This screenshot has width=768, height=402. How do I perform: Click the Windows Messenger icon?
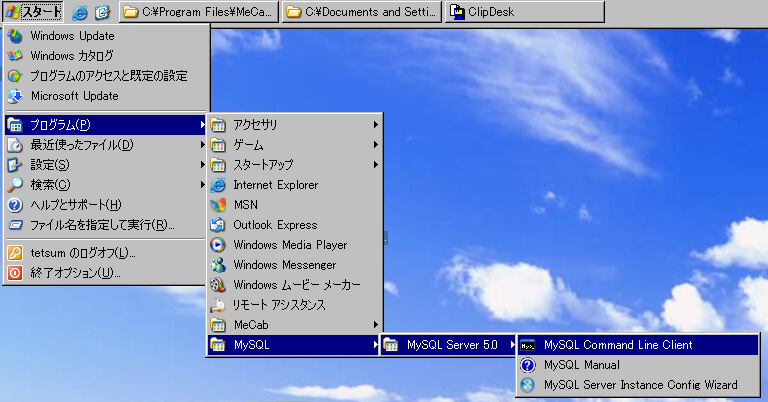point(218,265)
